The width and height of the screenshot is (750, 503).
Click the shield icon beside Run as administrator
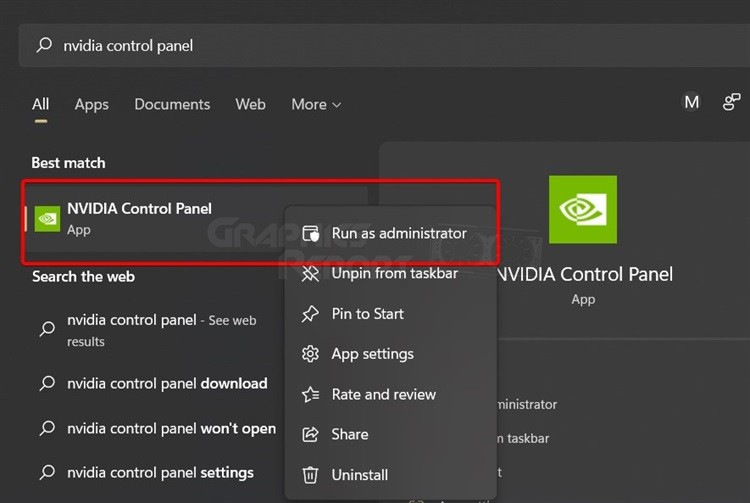click(310, 233)
